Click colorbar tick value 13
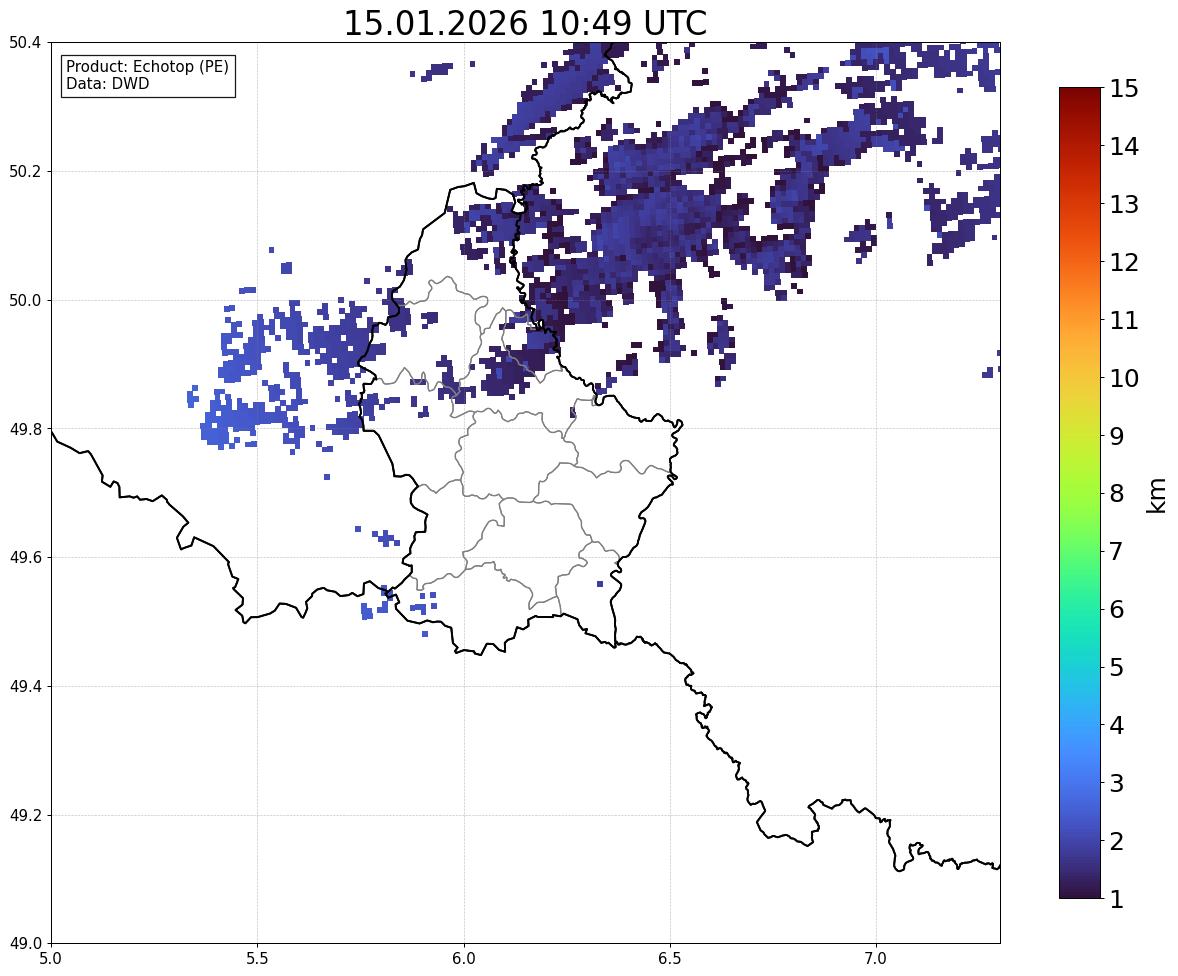 pos(1124,204)
